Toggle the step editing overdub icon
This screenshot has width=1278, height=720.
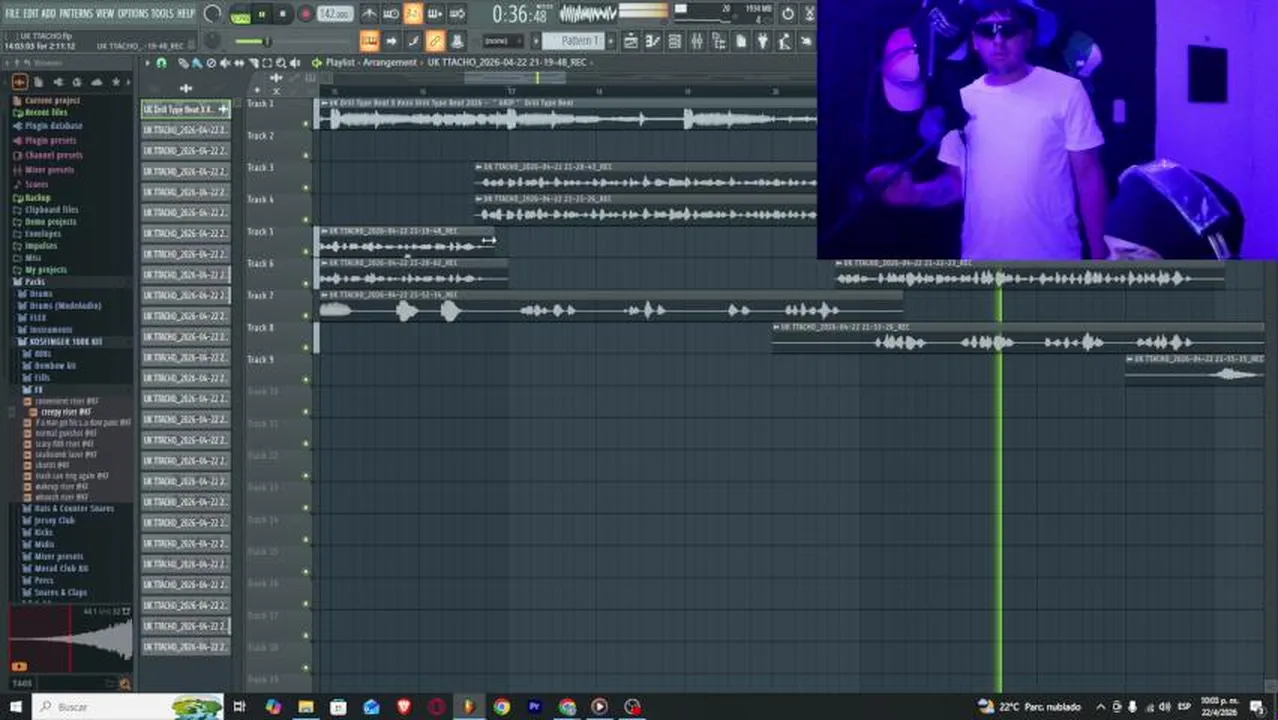coord(435,14)
